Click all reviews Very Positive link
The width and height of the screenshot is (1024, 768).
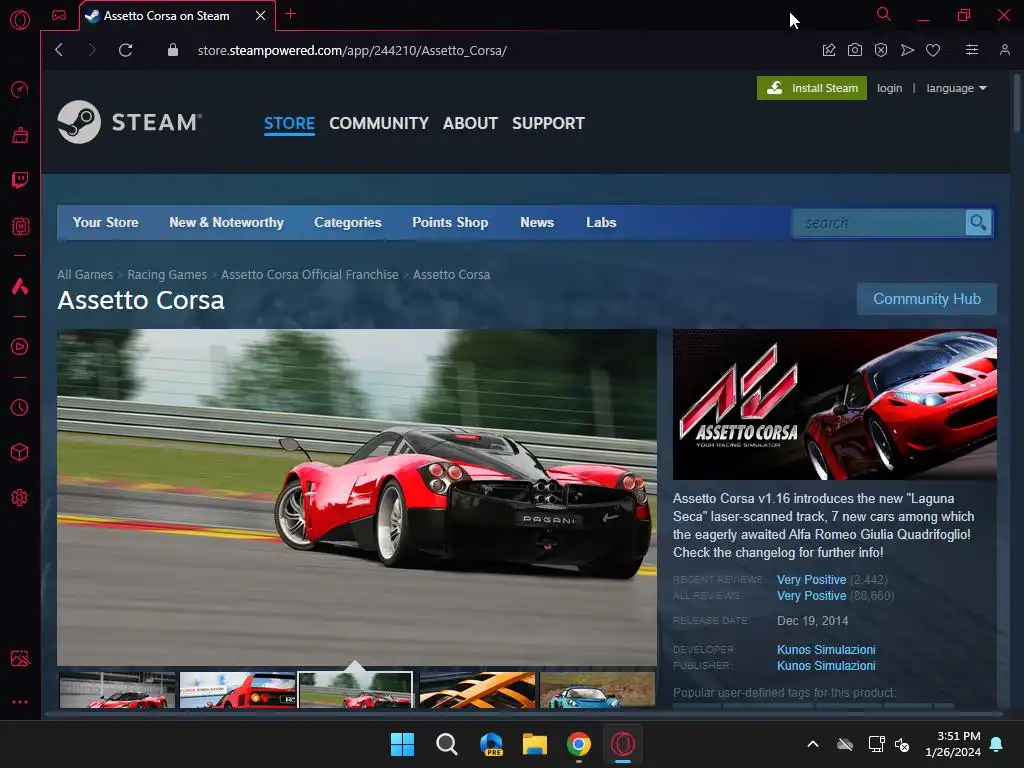pos(812,596)
